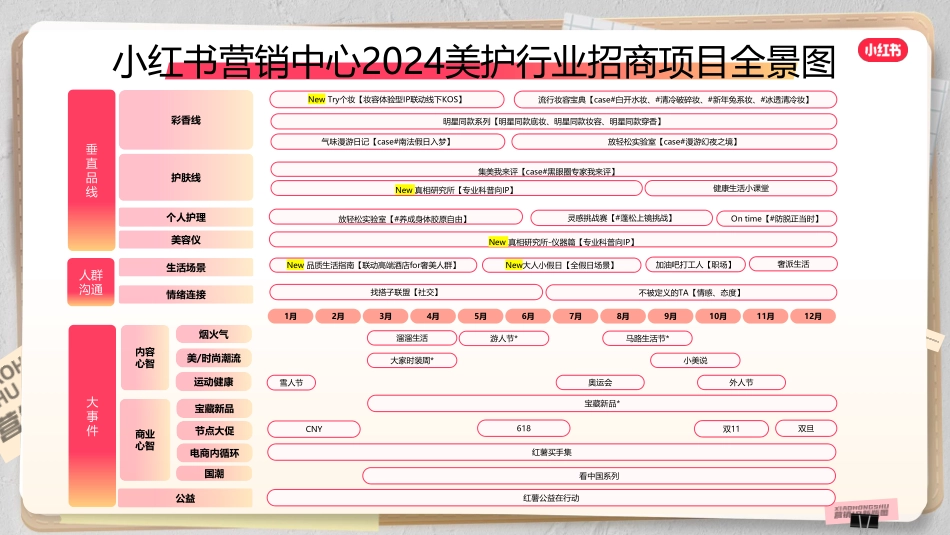
Task: Select the 9月 month marker
Action: pos(670,316)
